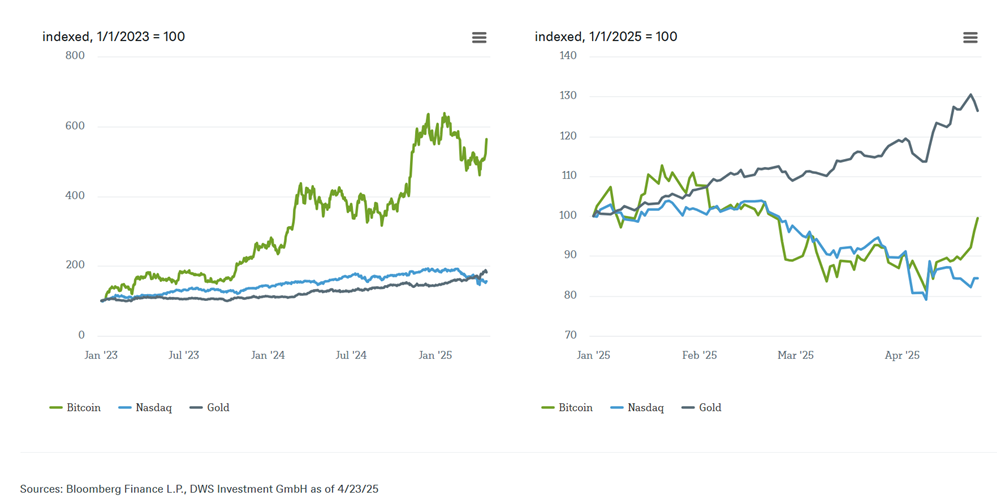Click the Jul '23 x-axis label

tap(183, 355)
